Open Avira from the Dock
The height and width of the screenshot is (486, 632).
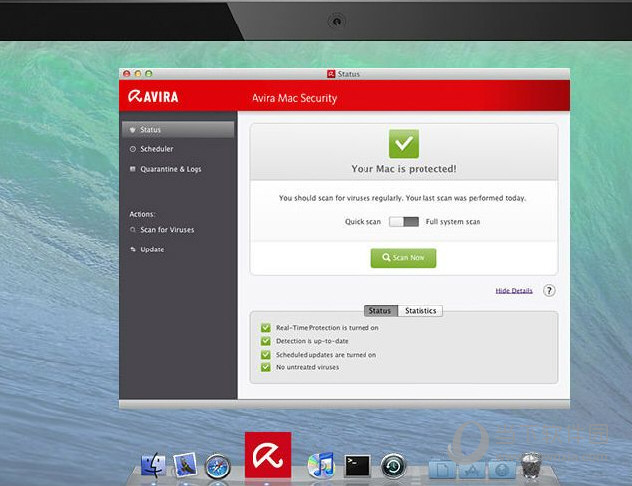tap(268, 455)
